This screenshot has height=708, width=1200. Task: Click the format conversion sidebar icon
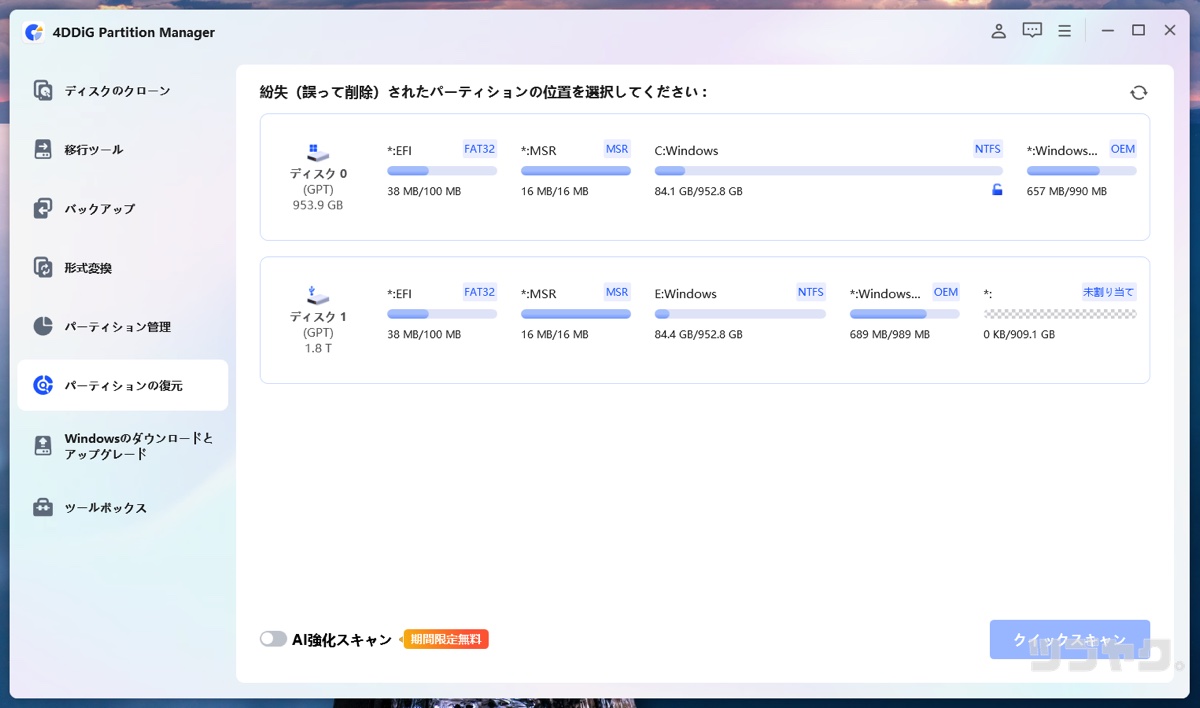[43, 268]
